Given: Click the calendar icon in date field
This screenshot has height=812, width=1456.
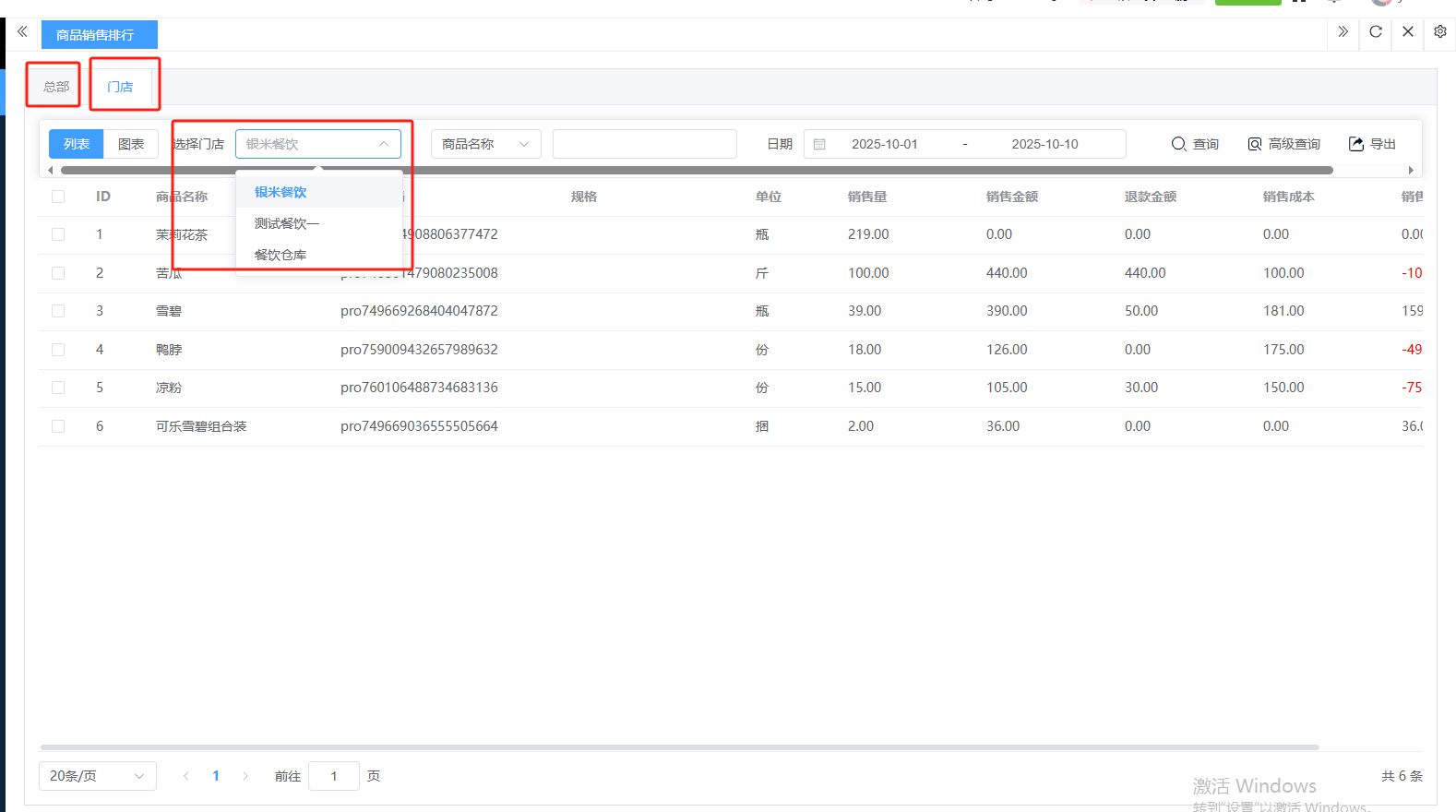Looking at the screenshot, I should pyautogui.click(x=819, y=145).
